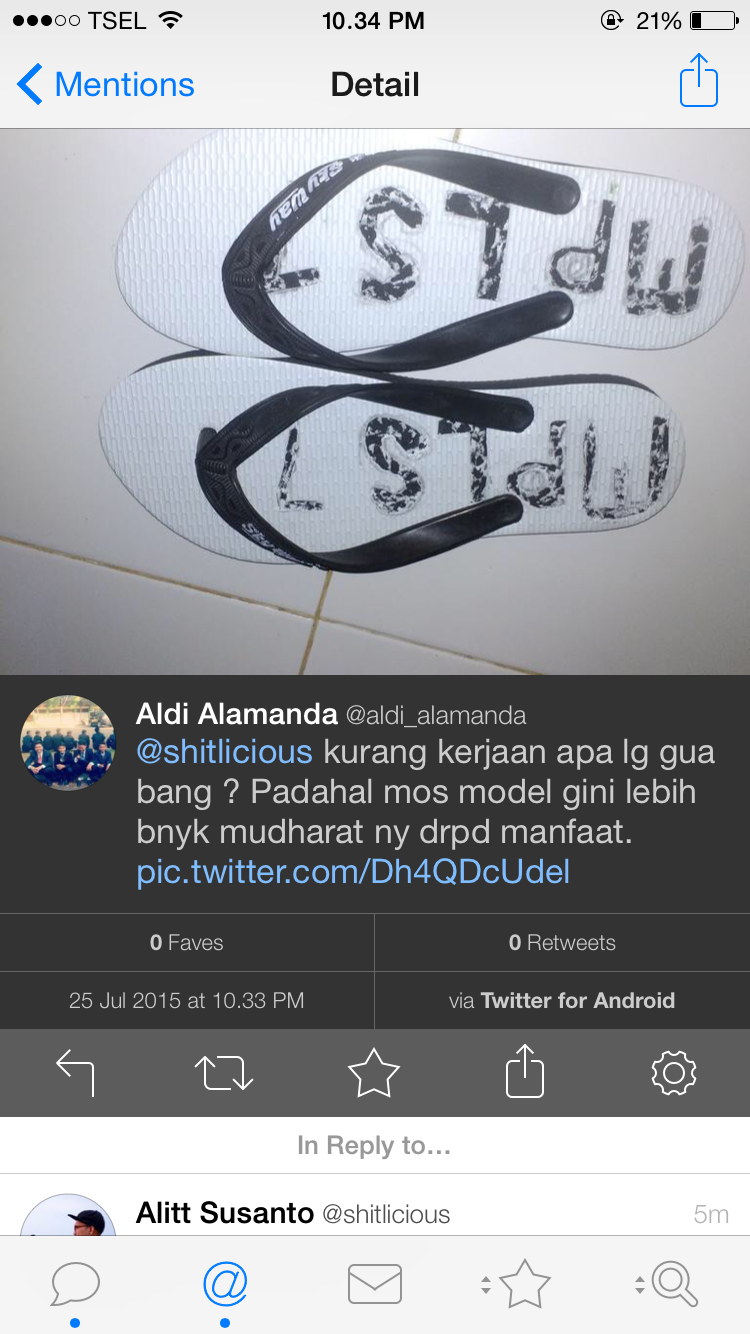Show the 0 Retweets list
Image resolution: width=750 pixels, height=1334 pixels.
pos(562,942)
